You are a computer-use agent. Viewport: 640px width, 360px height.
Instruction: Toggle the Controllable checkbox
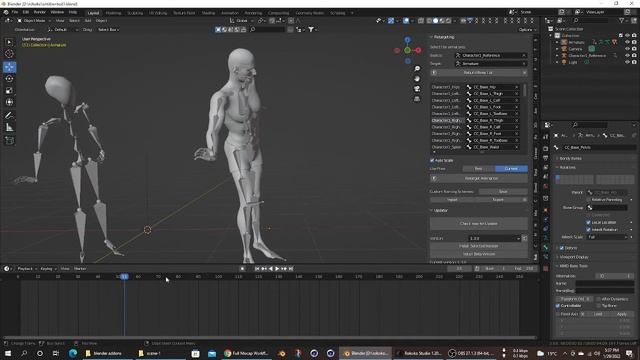[x=558, y=306]
